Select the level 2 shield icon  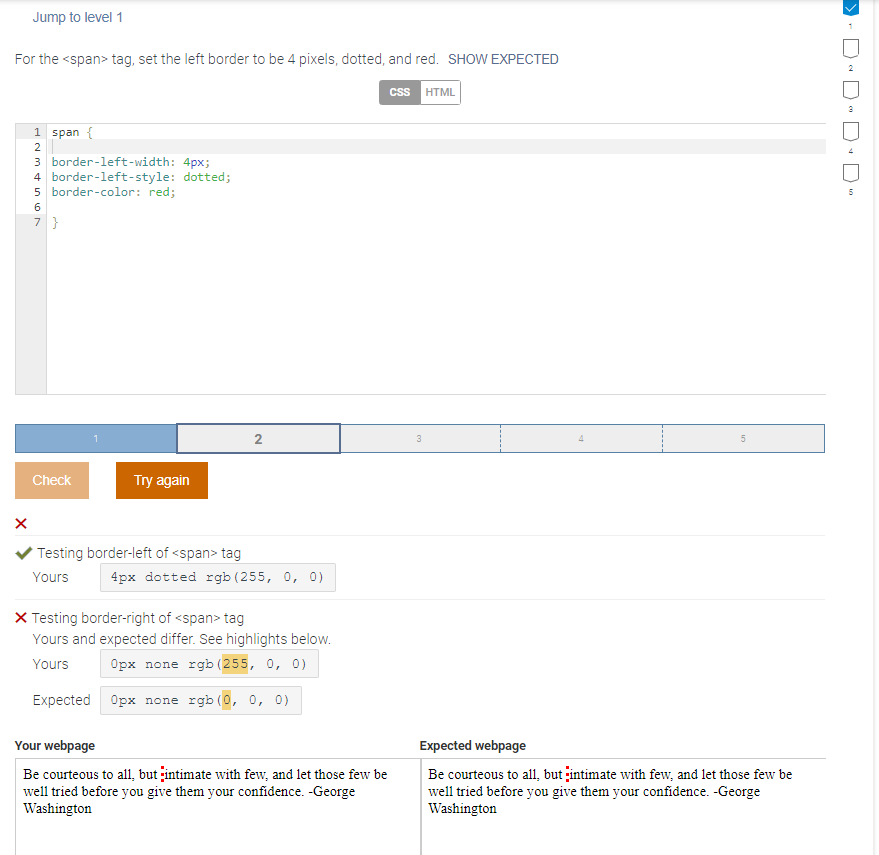(850, 49)
